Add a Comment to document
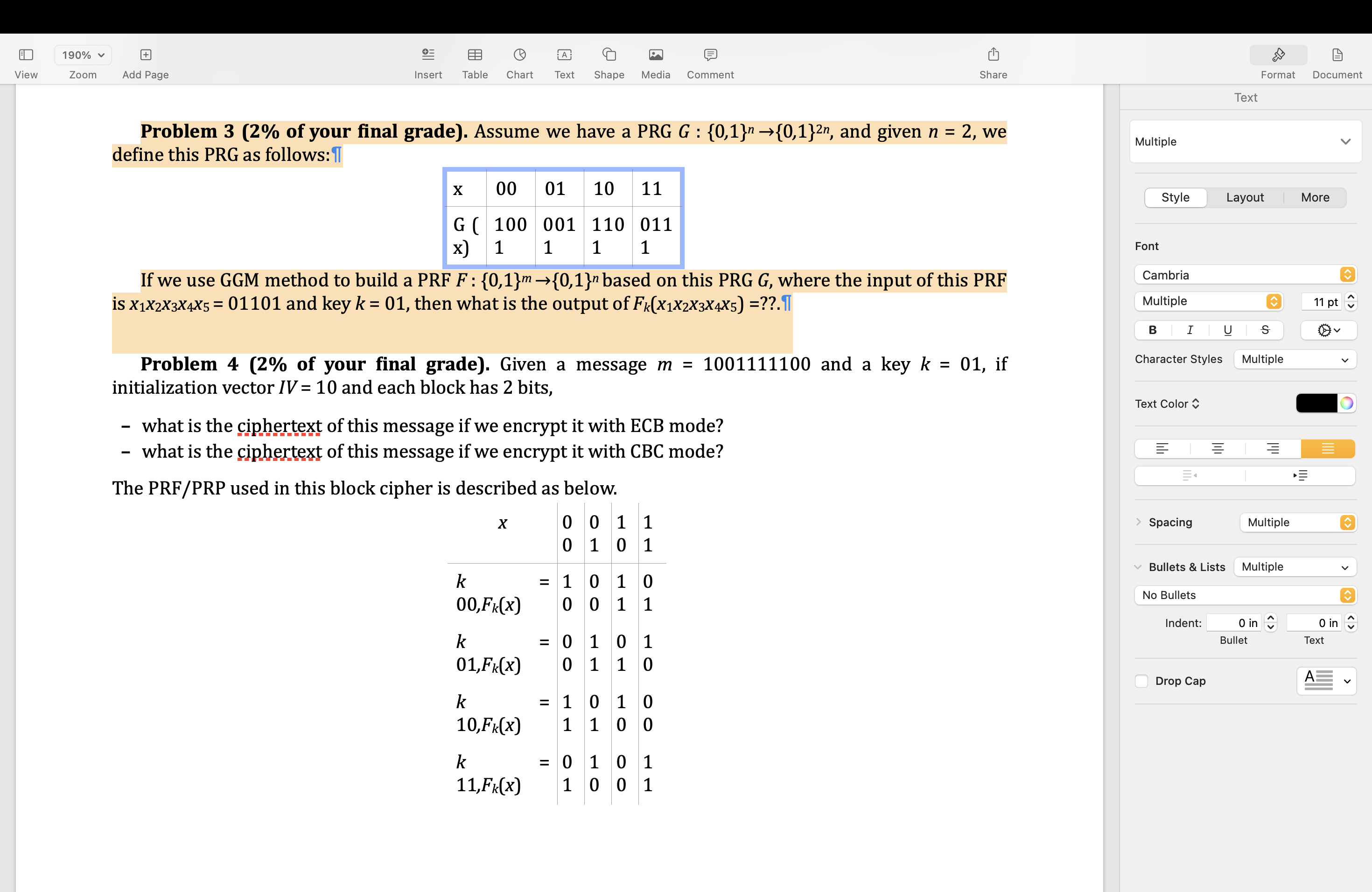 [710, 56]
